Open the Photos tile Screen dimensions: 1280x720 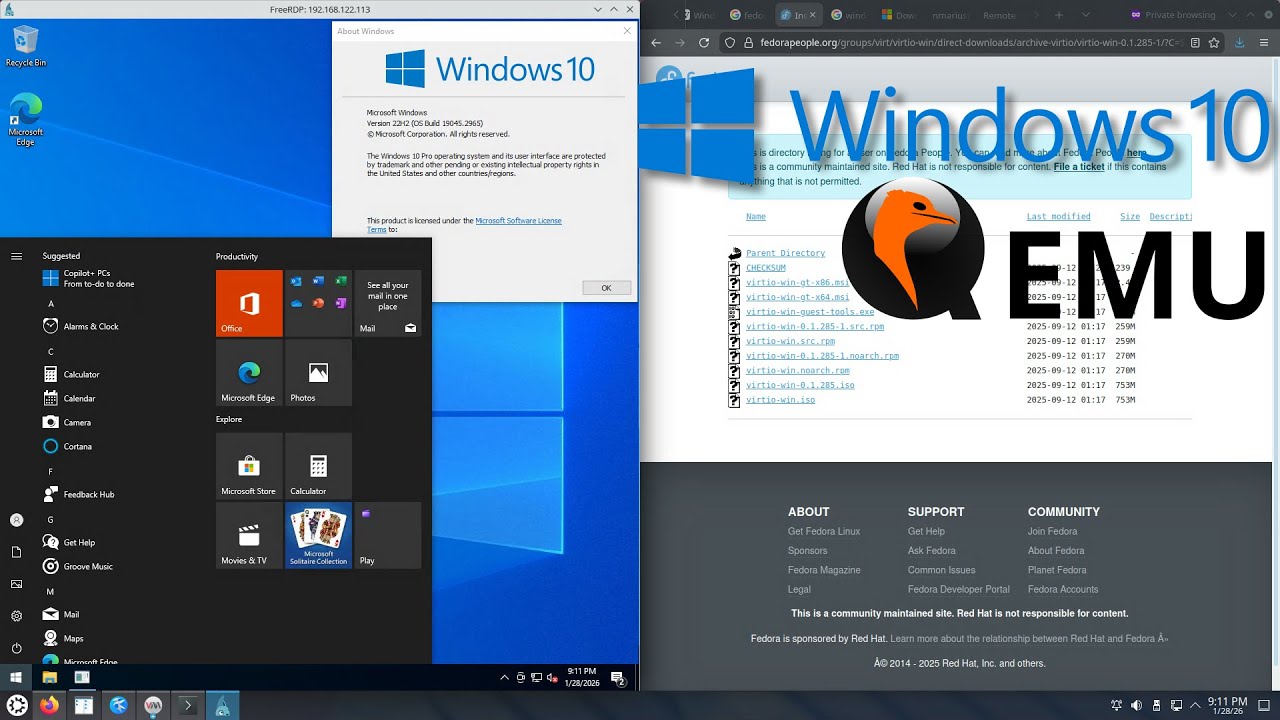pyautogui.click(x=318, y=373)
